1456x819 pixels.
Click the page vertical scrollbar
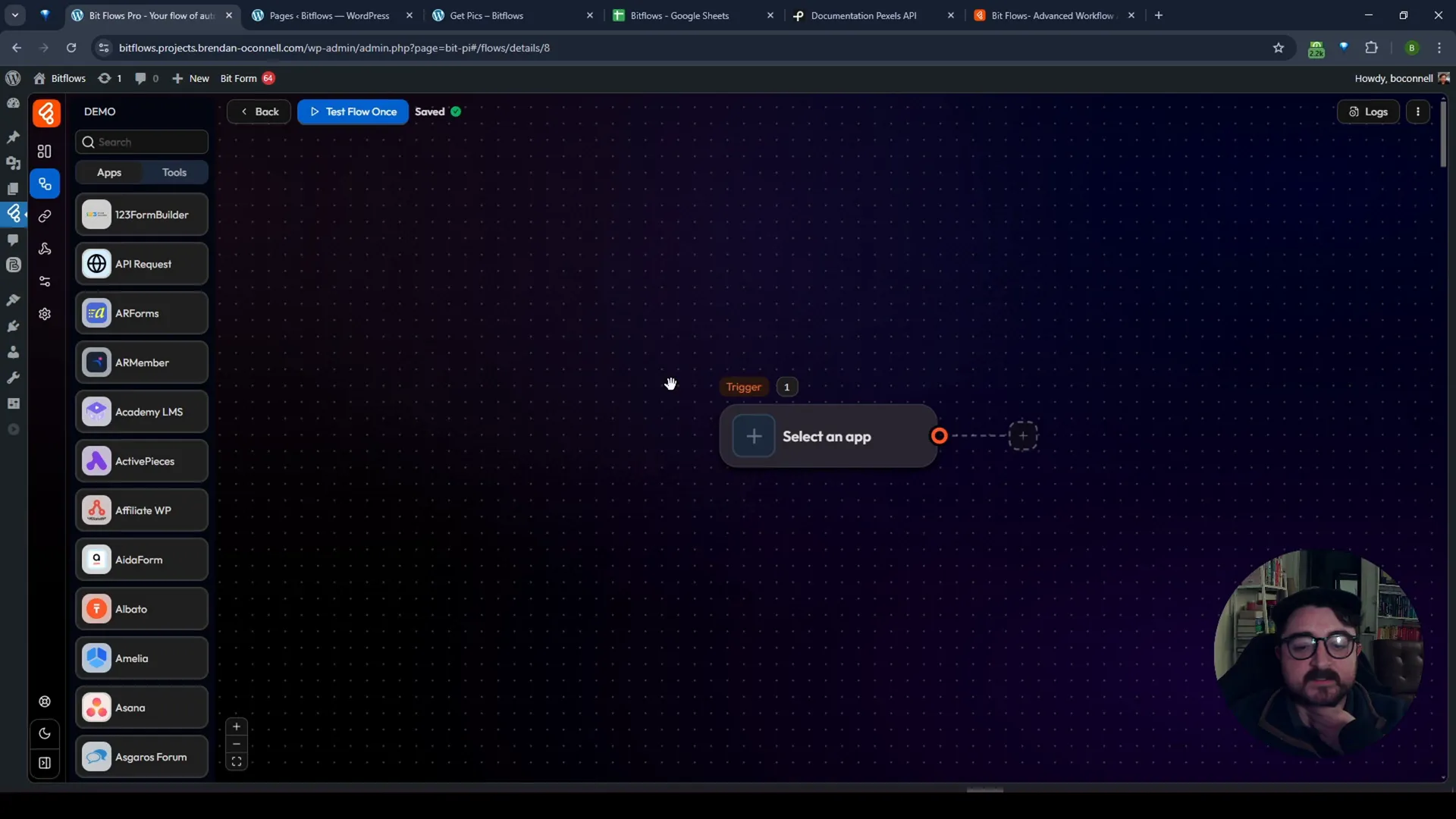(1443, 134)
